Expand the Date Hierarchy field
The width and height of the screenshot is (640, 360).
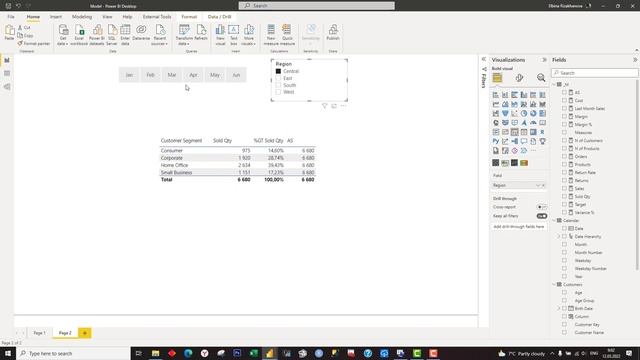click(559, 236)
